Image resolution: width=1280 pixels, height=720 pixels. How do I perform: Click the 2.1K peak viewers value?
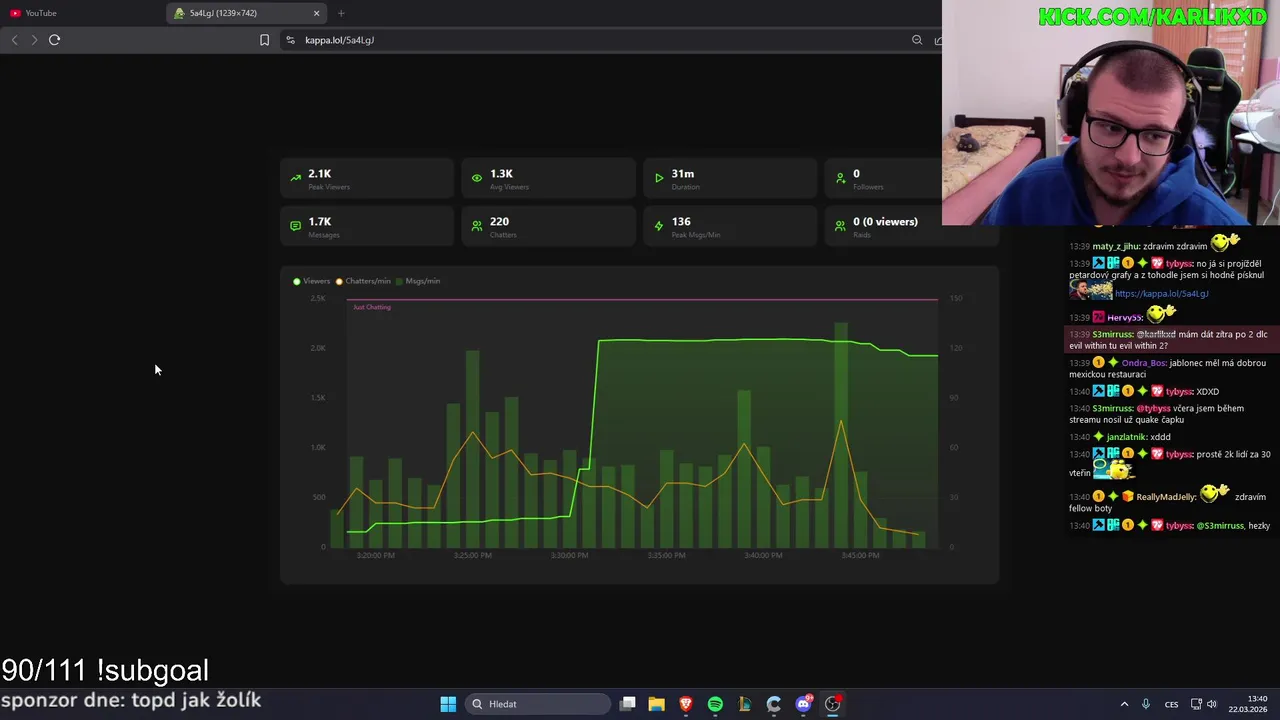pos(319,174)
